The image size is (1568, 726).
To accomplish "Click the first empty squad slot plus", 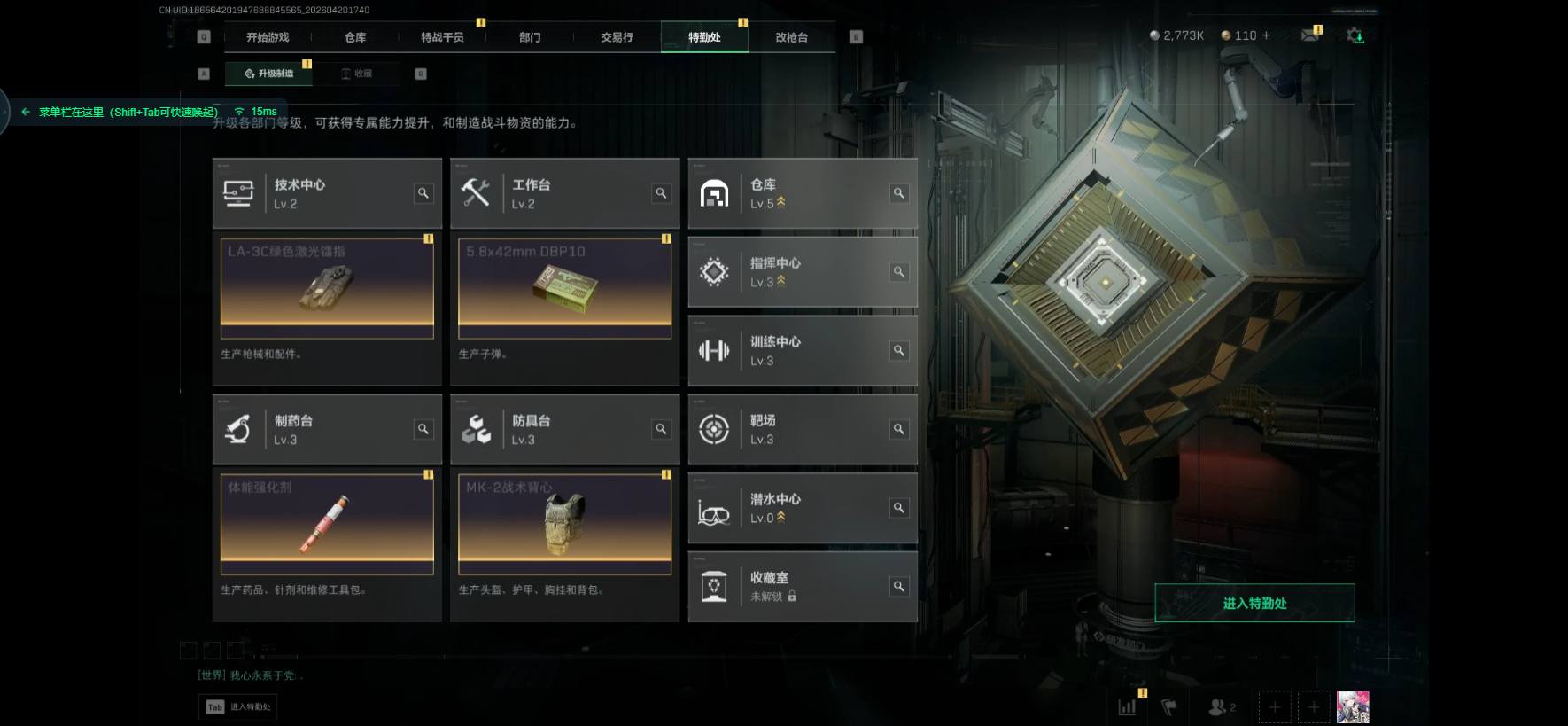I will coord(1274,706).
